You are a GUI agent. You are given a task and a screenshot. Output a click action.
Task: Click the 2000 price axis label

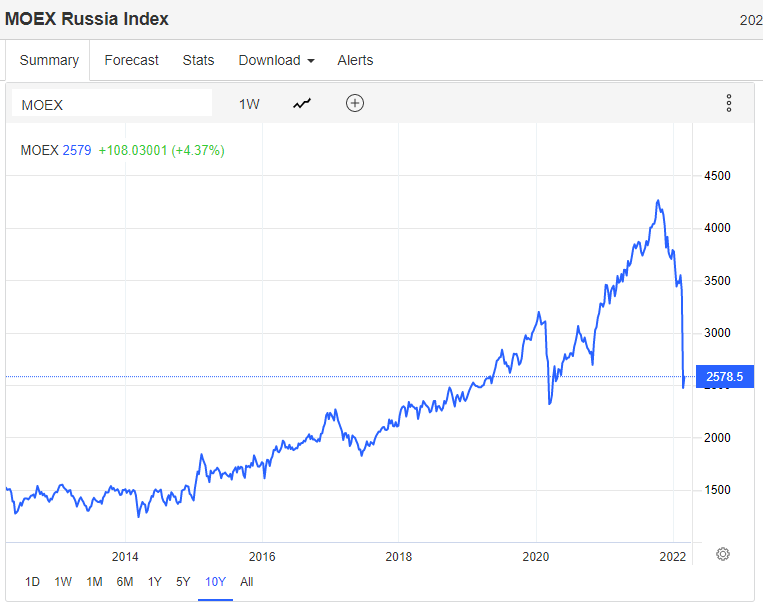717,438
